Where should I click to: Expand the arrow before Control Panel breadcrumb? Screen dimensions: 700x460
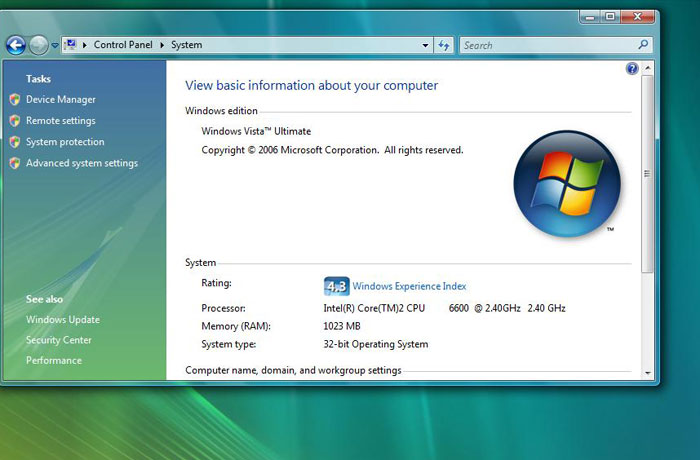85,45
